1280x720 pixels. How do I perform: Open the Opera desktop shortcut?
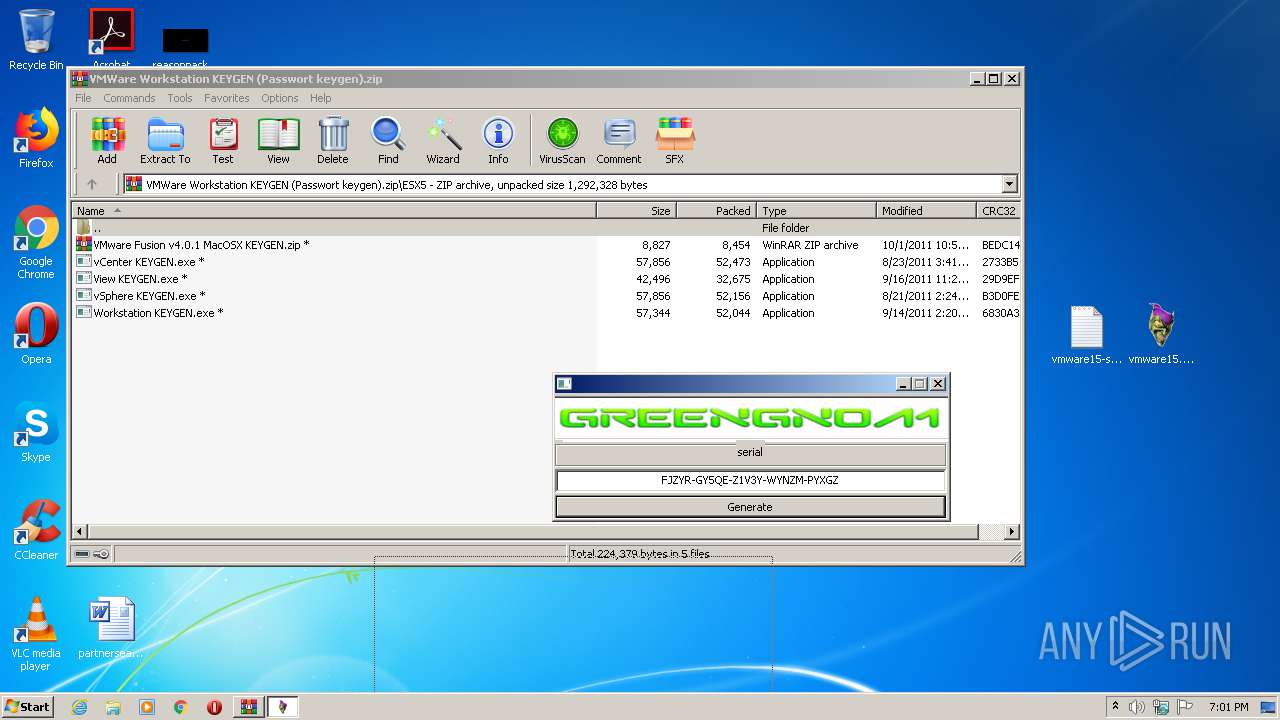click(36, 334)
